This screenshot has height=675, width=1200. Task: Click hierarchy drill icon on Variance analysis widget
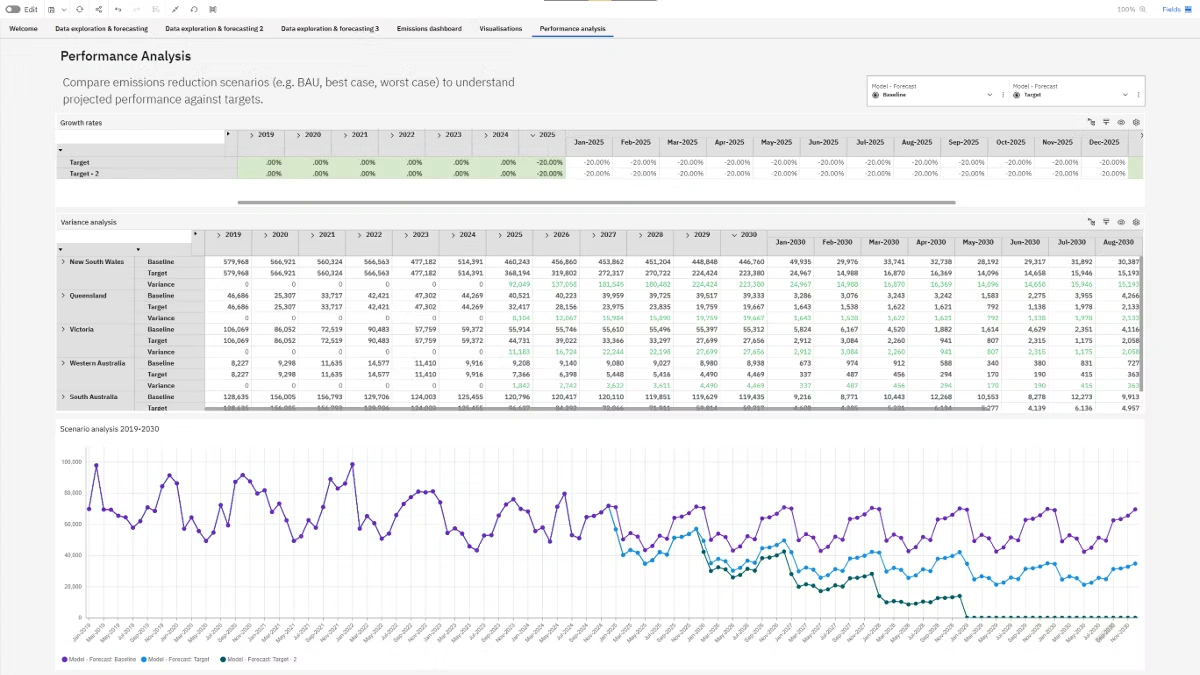tap(1091, 222)
